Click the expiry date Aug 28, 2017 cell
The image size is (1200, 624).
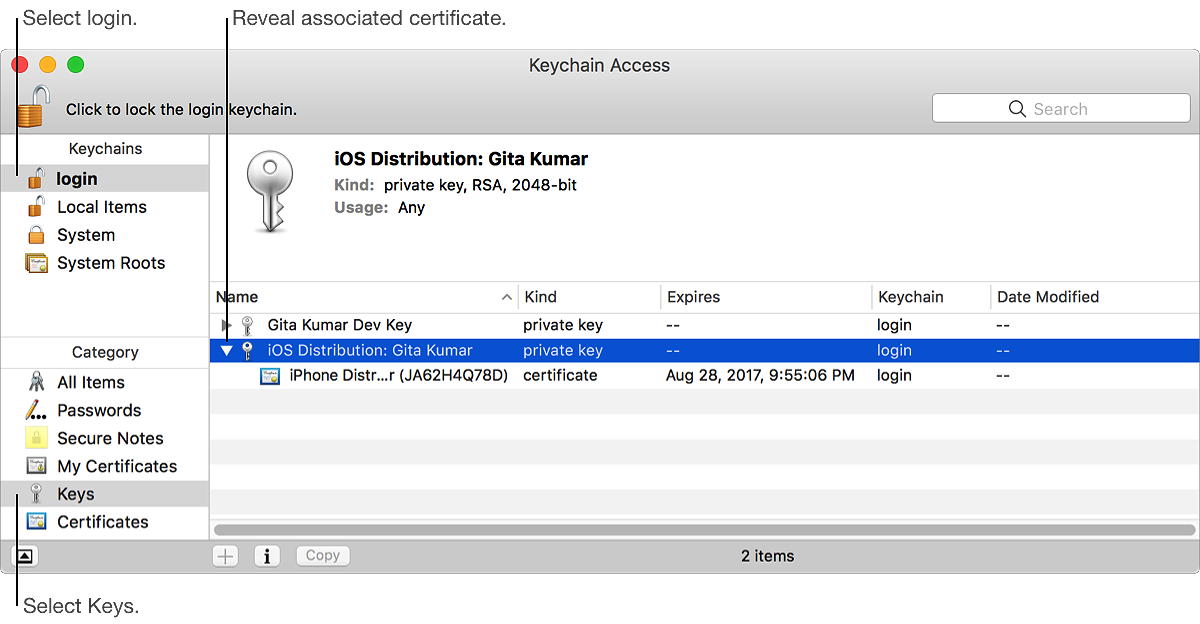pos(760,376)
